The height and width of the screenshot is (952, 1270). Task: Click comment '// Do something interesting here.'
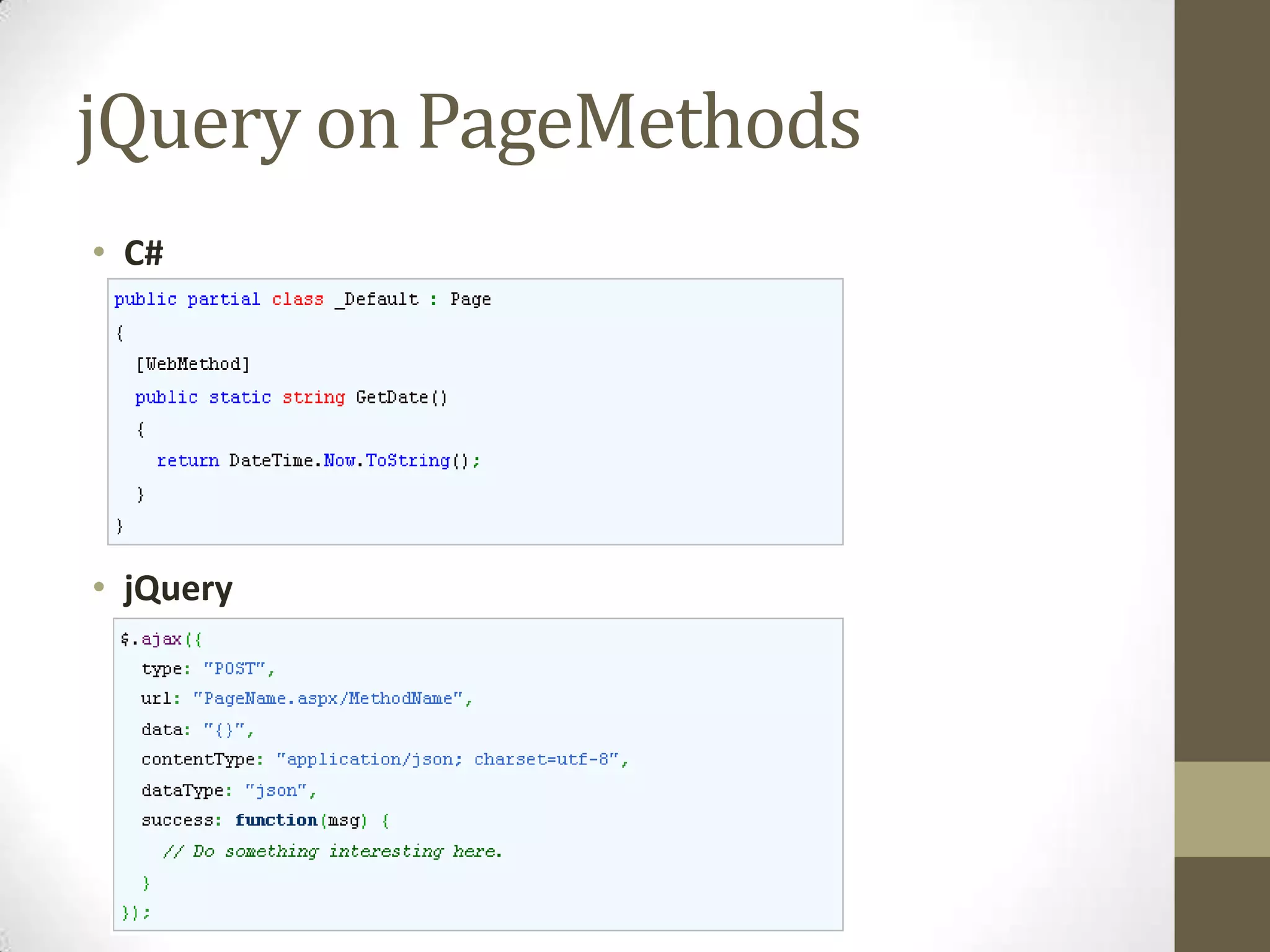point(332,852)
